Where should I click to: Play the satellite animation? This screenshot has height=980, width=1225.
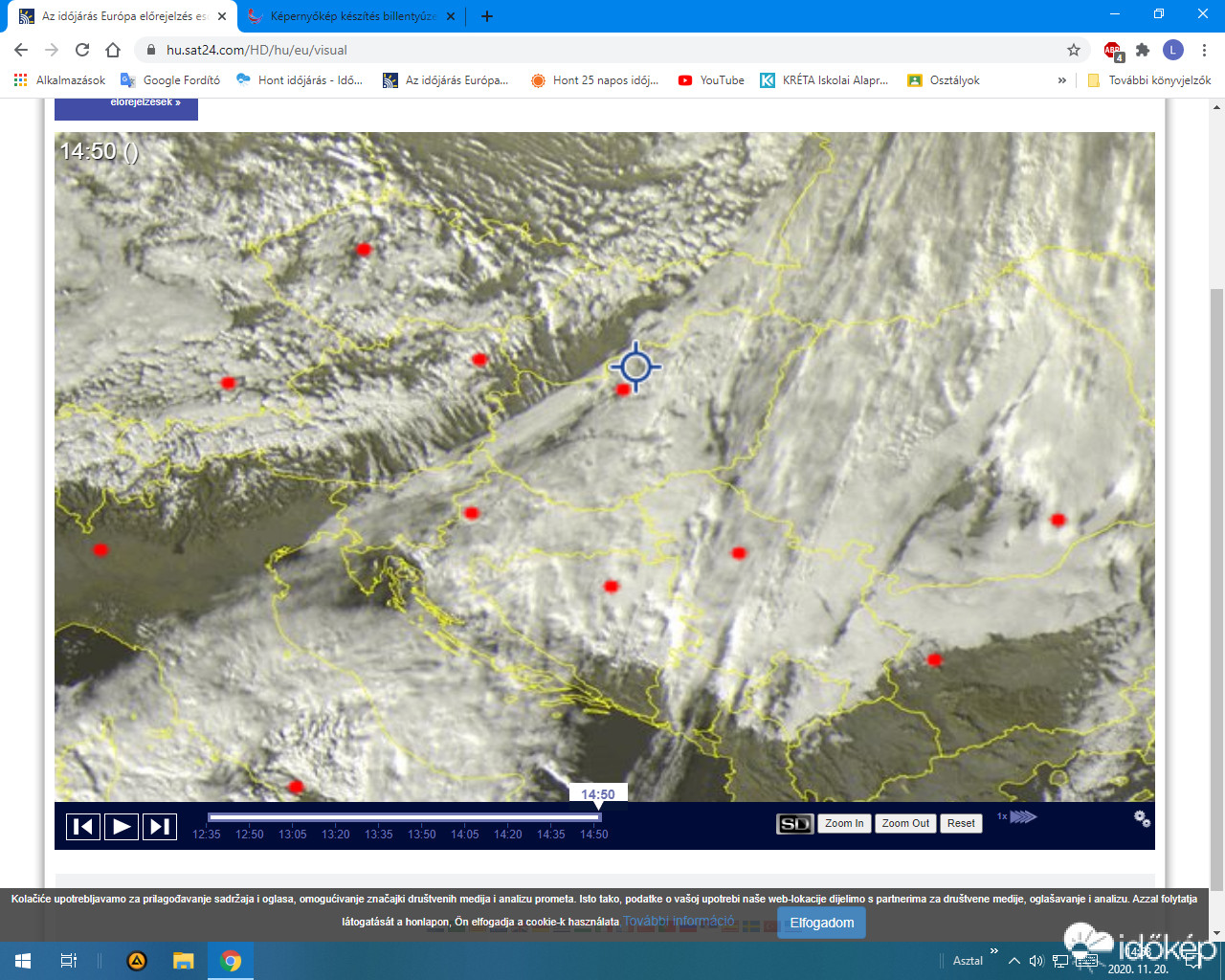click(122, 826)
